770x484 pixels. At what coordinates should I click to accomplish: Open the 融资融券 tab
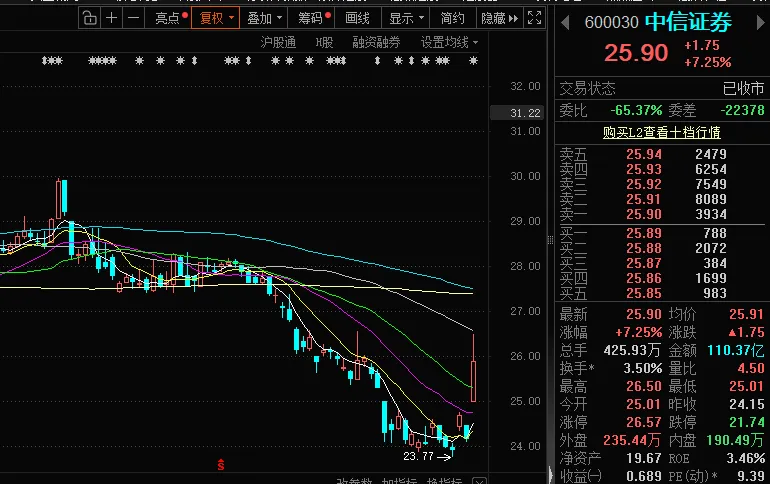pos(376,42)
